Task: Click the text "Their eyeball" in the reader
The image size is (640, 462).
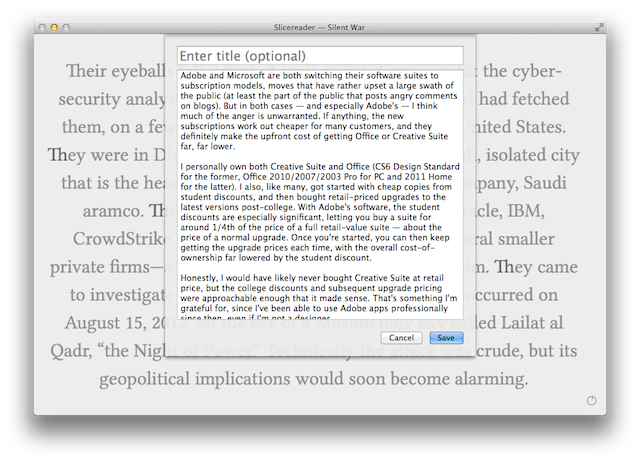Action: [x=116, y=71]
